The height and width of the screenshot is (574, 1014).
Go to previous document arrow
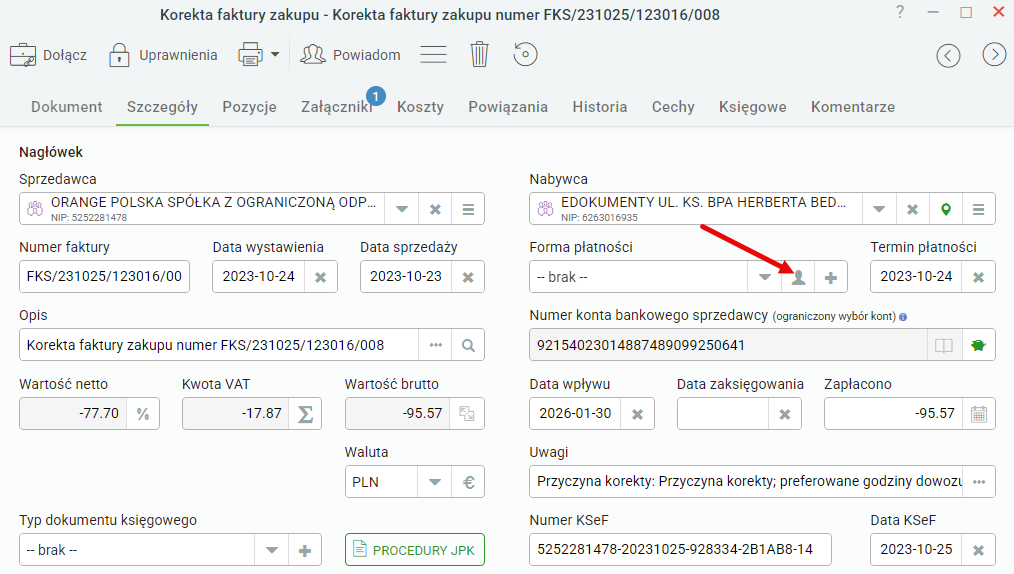pyautogui.click(x=948, y=55)
